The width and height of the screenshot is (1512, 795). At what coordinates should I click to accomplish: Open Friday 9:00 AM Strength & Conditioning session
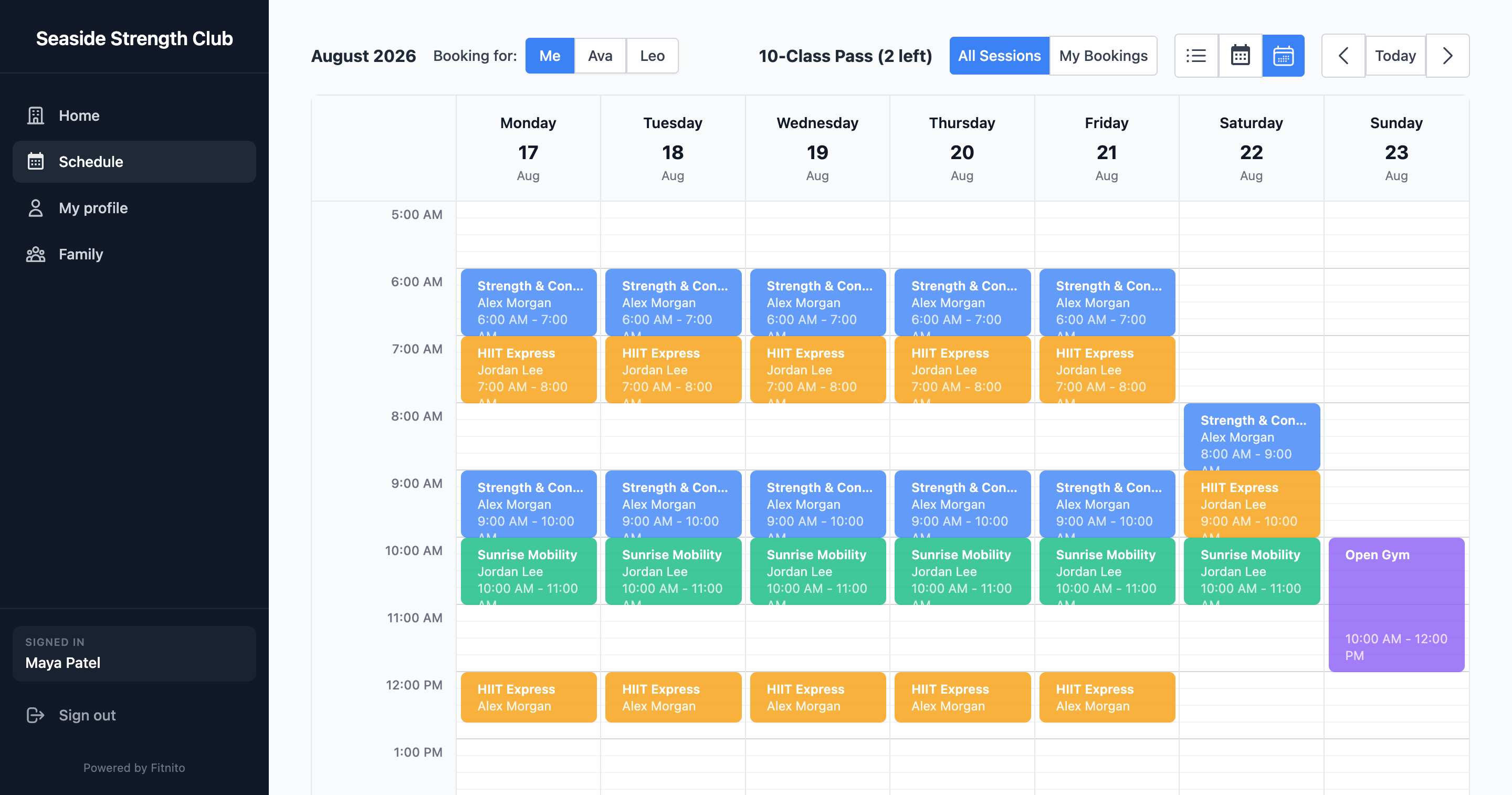click(1108, 505)
